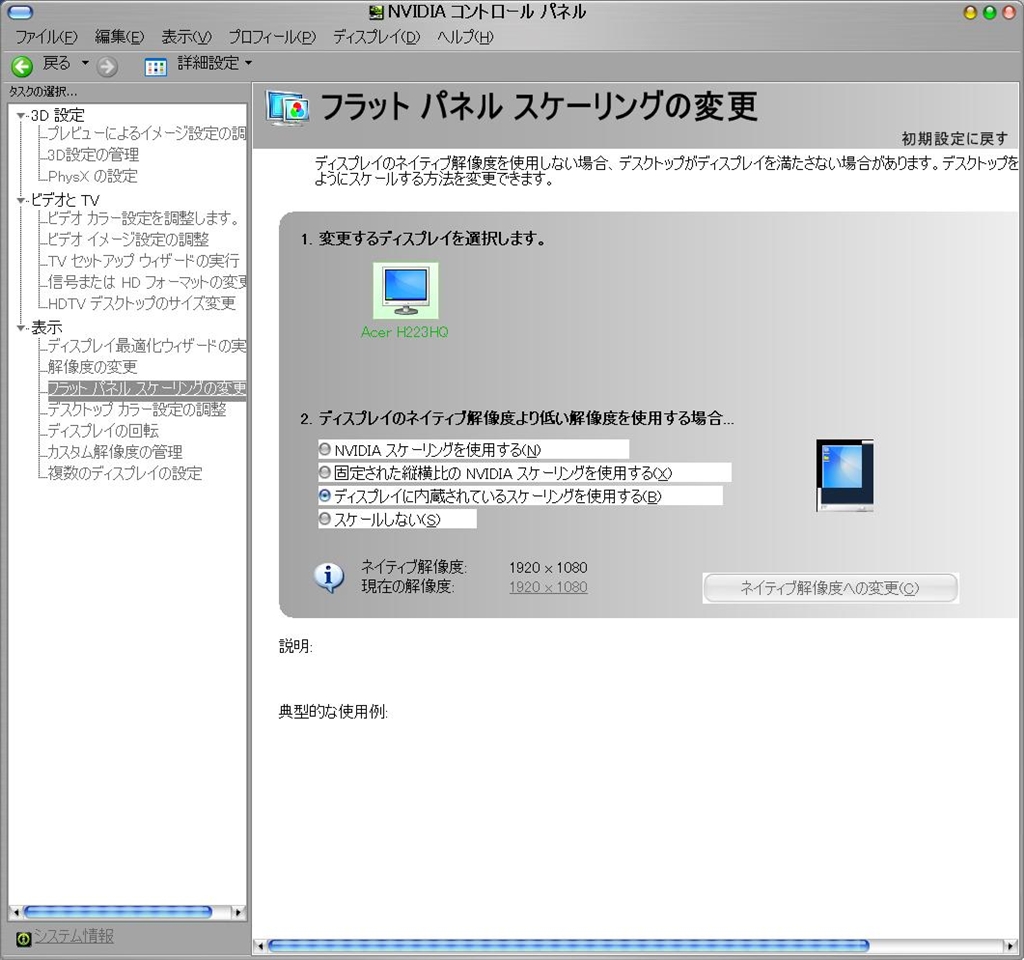Click the システム情報 link
Screen dimensions: 1024x960
[73, 936]
